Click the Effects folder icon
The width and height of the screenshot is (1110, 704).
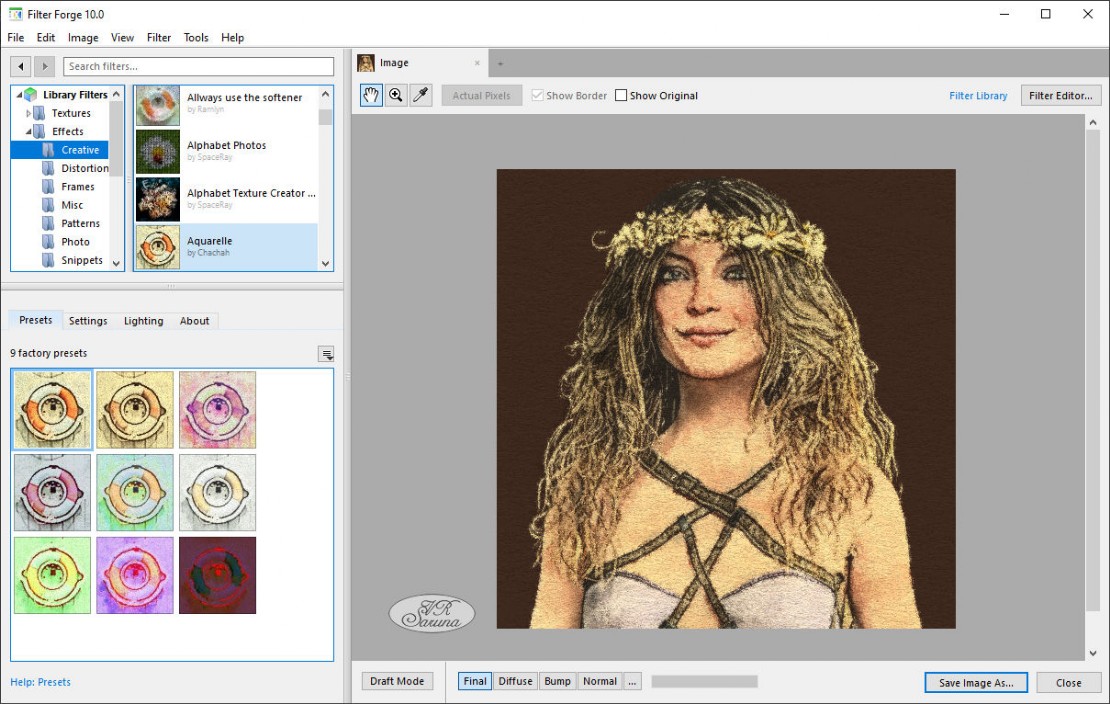[40, 131]
